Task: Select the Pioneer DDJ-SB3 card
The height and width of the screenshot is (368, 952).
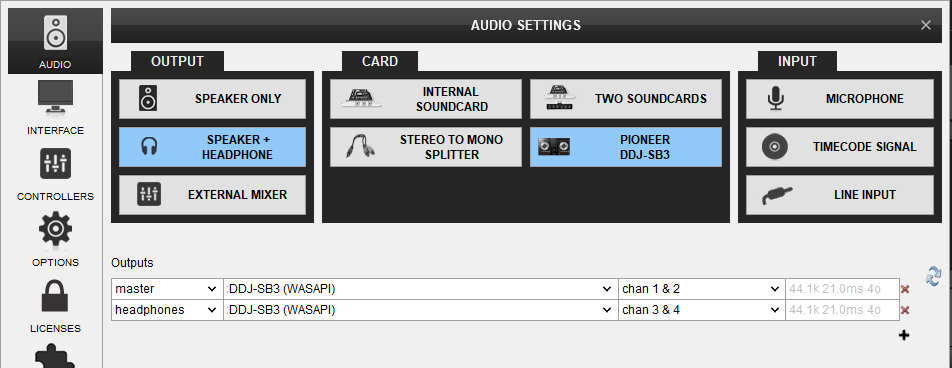Action: pyautogui.click(x=626, y=147)
